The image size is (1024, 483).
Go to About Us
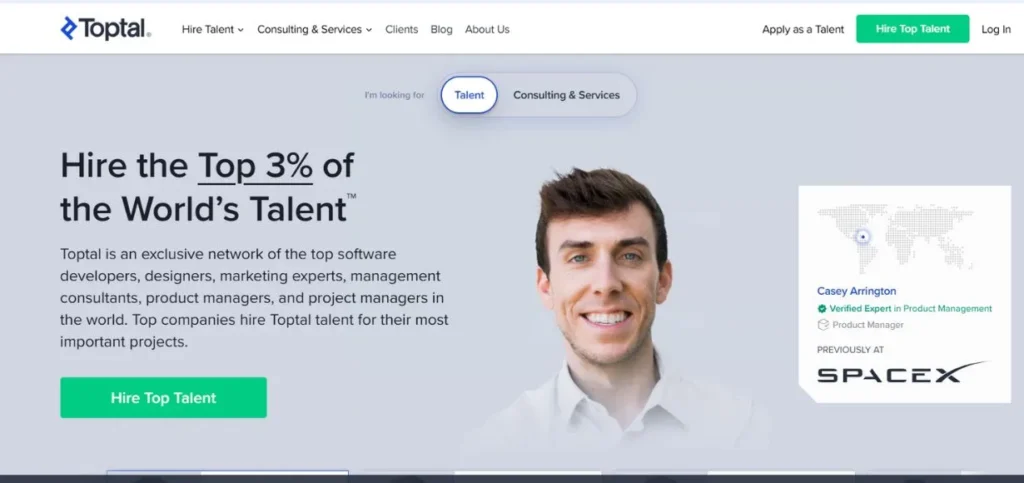[x=487, y=29]
